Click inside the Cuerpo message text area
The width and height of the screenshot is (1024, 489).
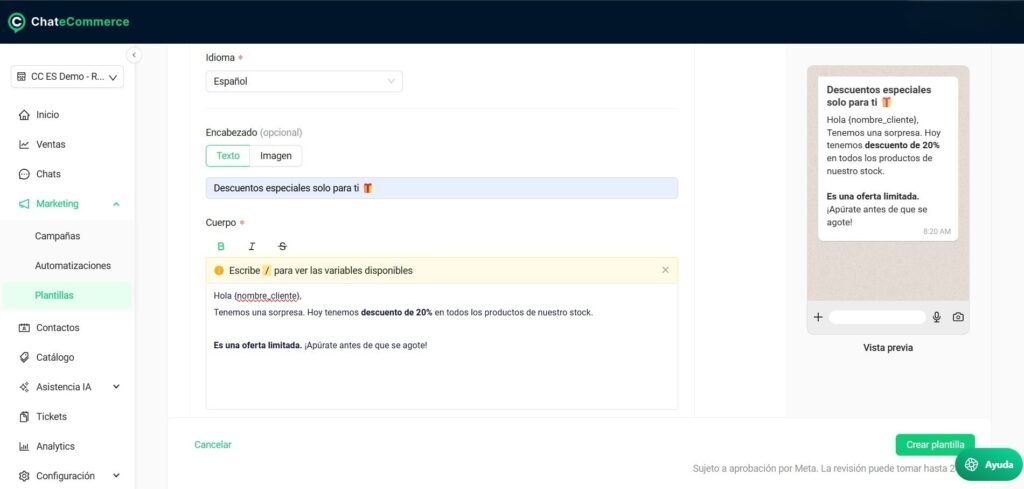point(441,347)
